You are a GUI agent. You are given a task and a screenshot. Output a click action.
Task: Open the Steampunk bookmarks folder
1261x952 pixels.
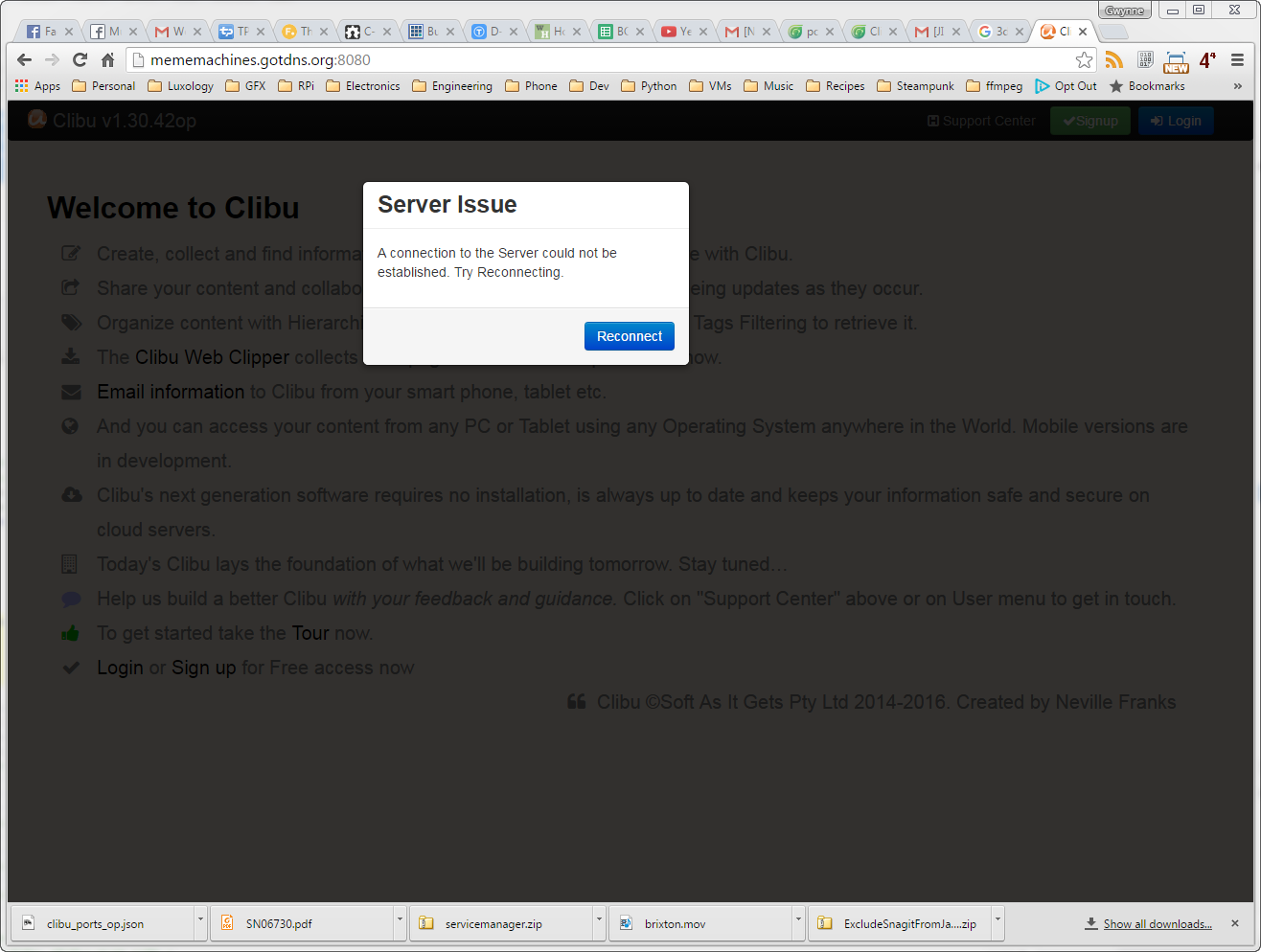click(915, 86)
